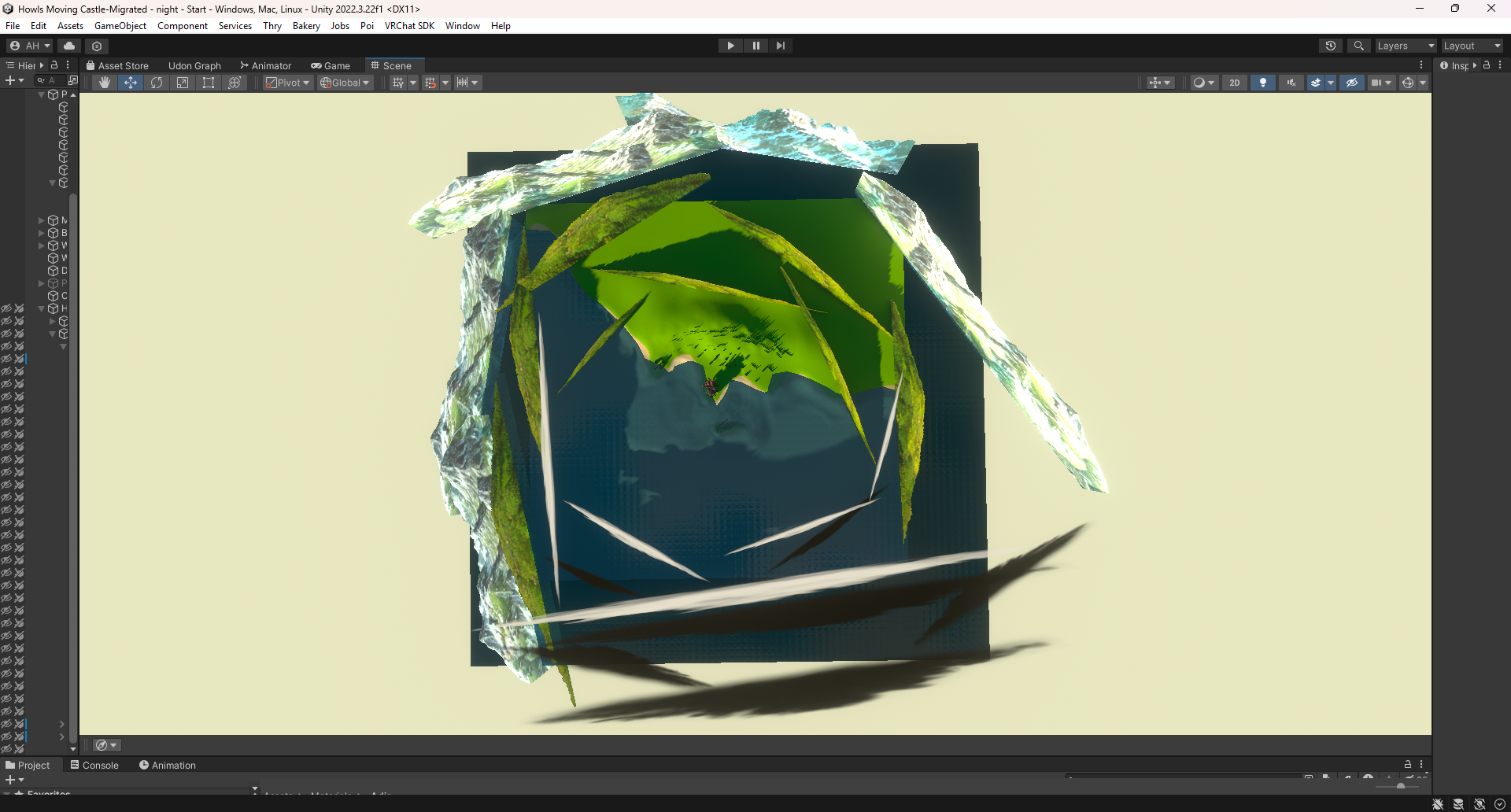1511x812 pixels.
Task: Switch to the Console tab
Action: pyautogui.click(x=94, y=765)
